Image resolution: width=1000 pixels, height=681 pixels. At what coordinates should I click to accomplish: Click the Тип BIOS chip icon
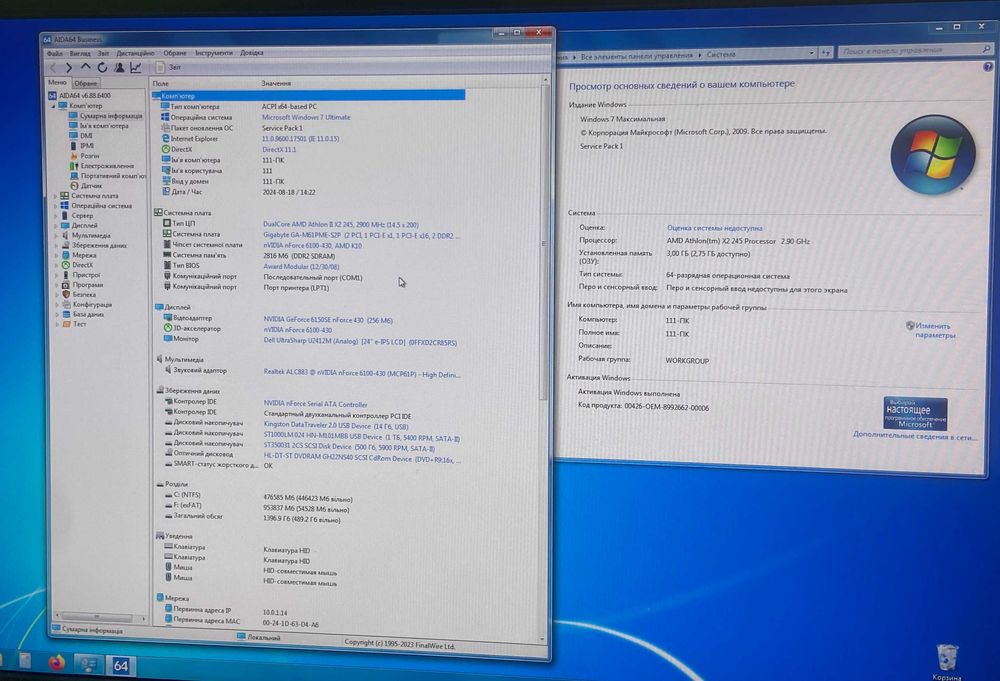click(x=167, y=265)
